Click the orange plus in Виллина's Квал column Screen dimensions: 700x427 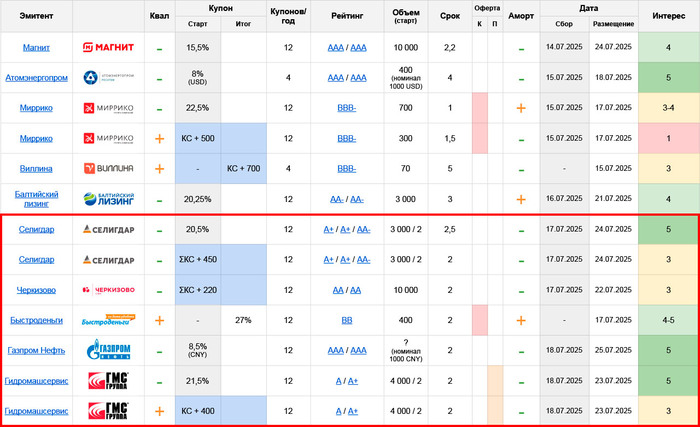pos(159,169)
